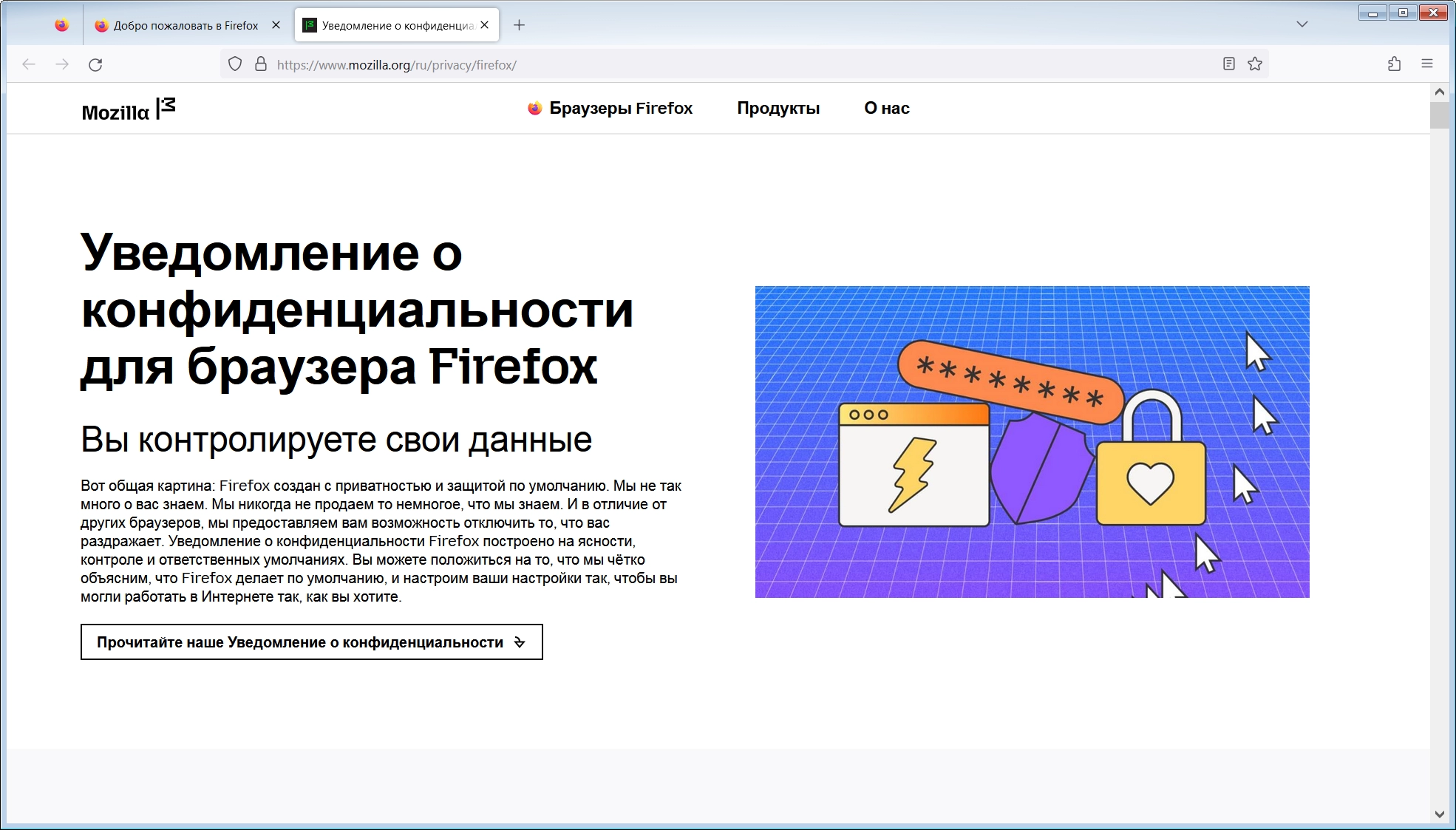Click the reload page icon
Screen dimensions: 1456x830
click(95, 65)
